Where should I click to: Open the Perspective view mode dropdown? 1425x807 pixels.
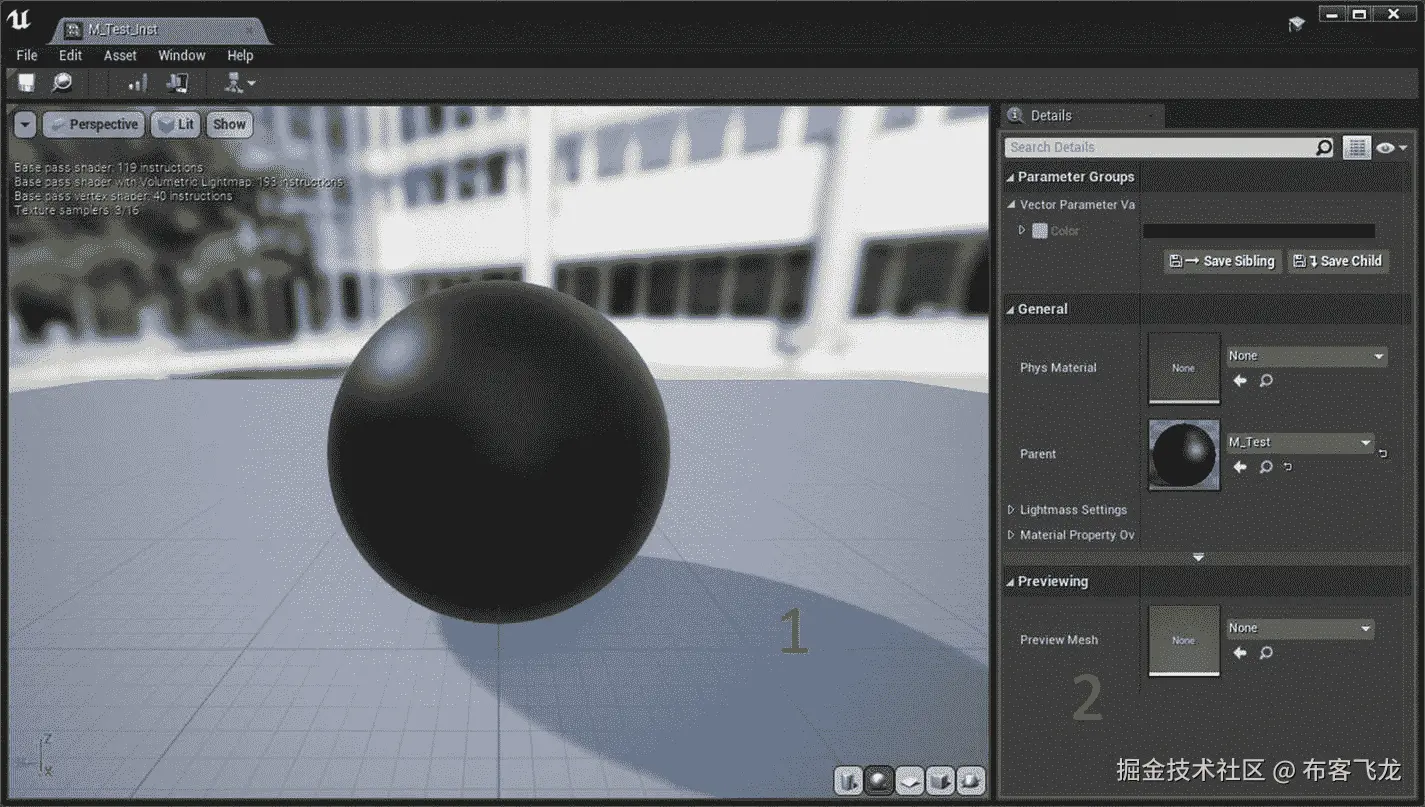pos(94,125)
